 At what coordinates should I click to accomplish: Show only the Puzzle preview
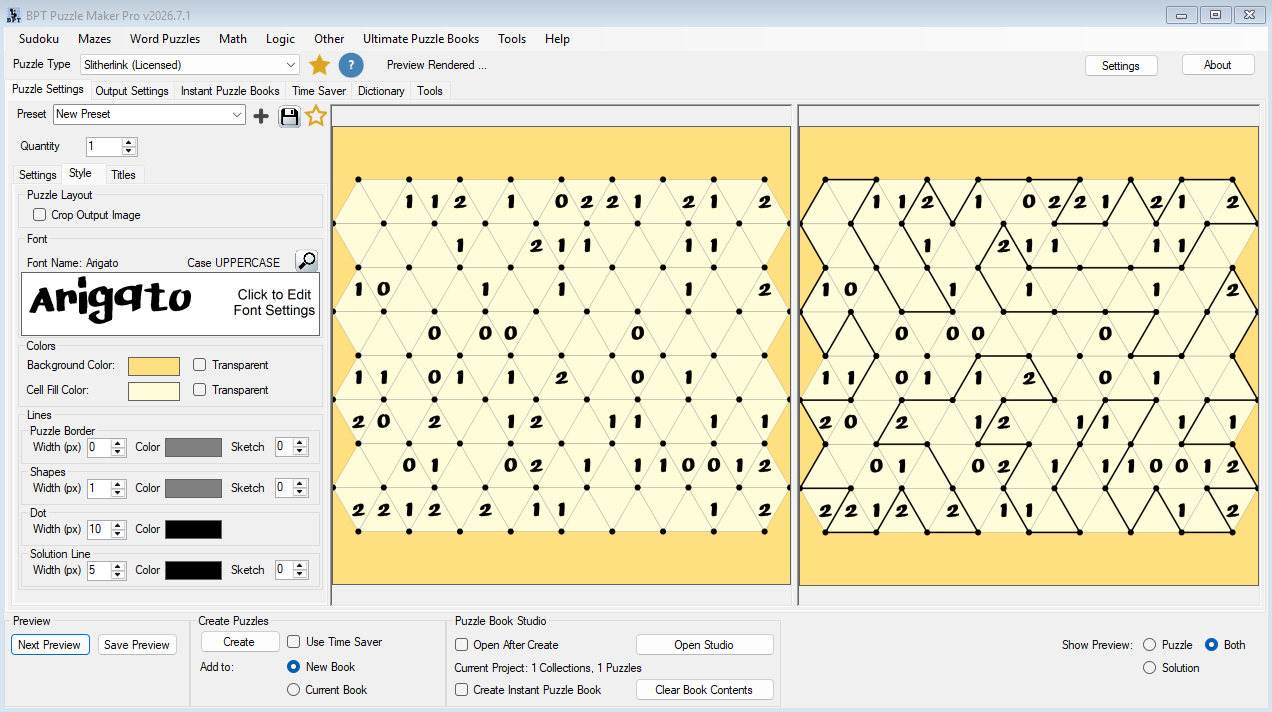point(1149,645)
